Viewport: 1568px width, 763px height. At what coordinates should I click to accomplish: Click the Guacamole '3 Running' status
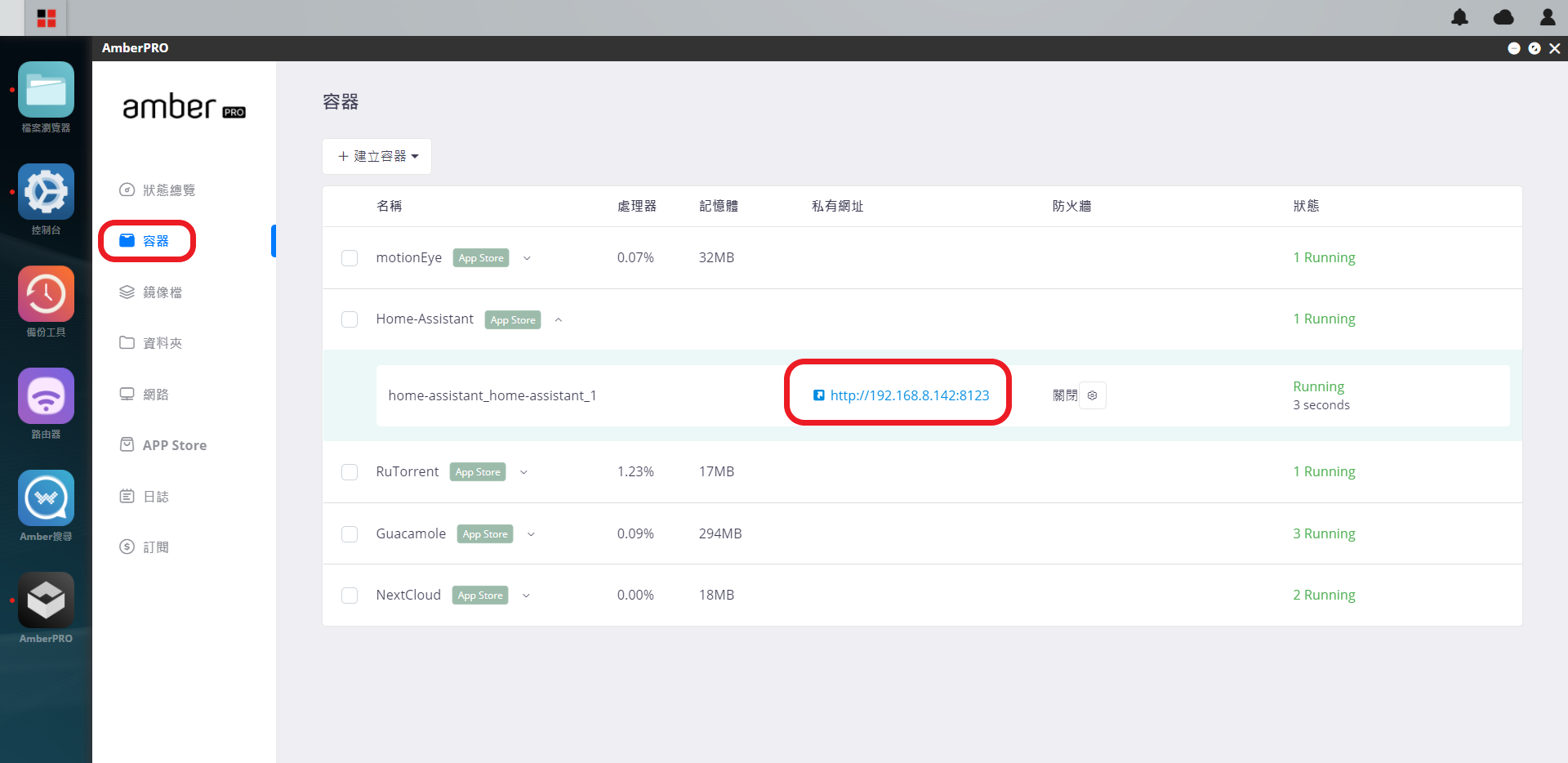coord(1324,533)
